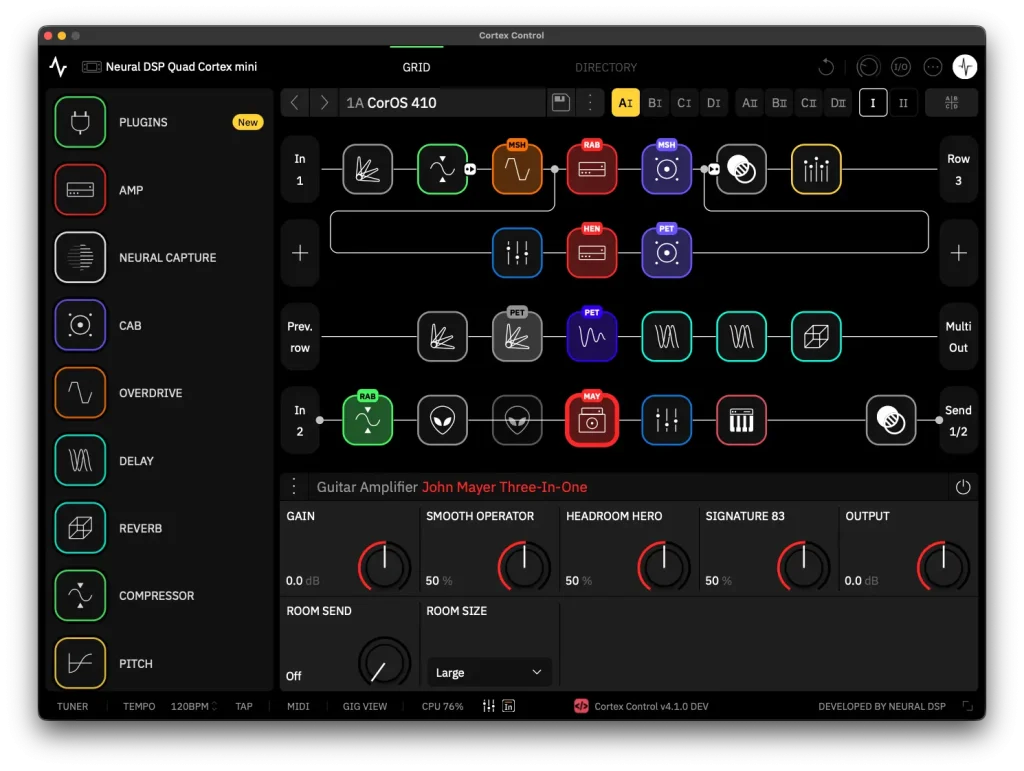Open the device block three-dot menu

(294, 487)
